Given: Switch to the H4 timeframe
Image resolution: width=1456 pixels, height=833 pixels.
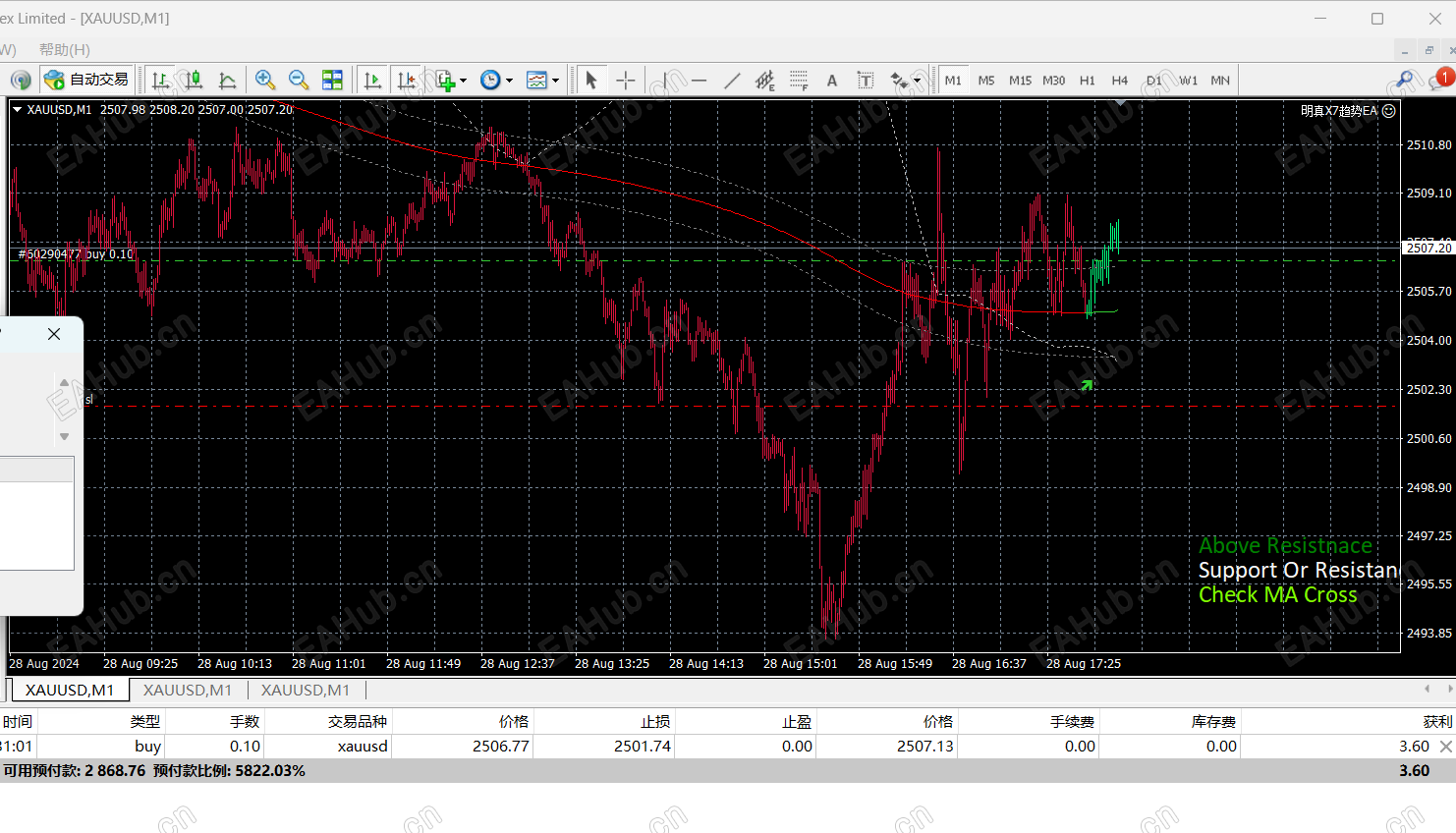Looking at the screenshot, I should pos(1120,81).
